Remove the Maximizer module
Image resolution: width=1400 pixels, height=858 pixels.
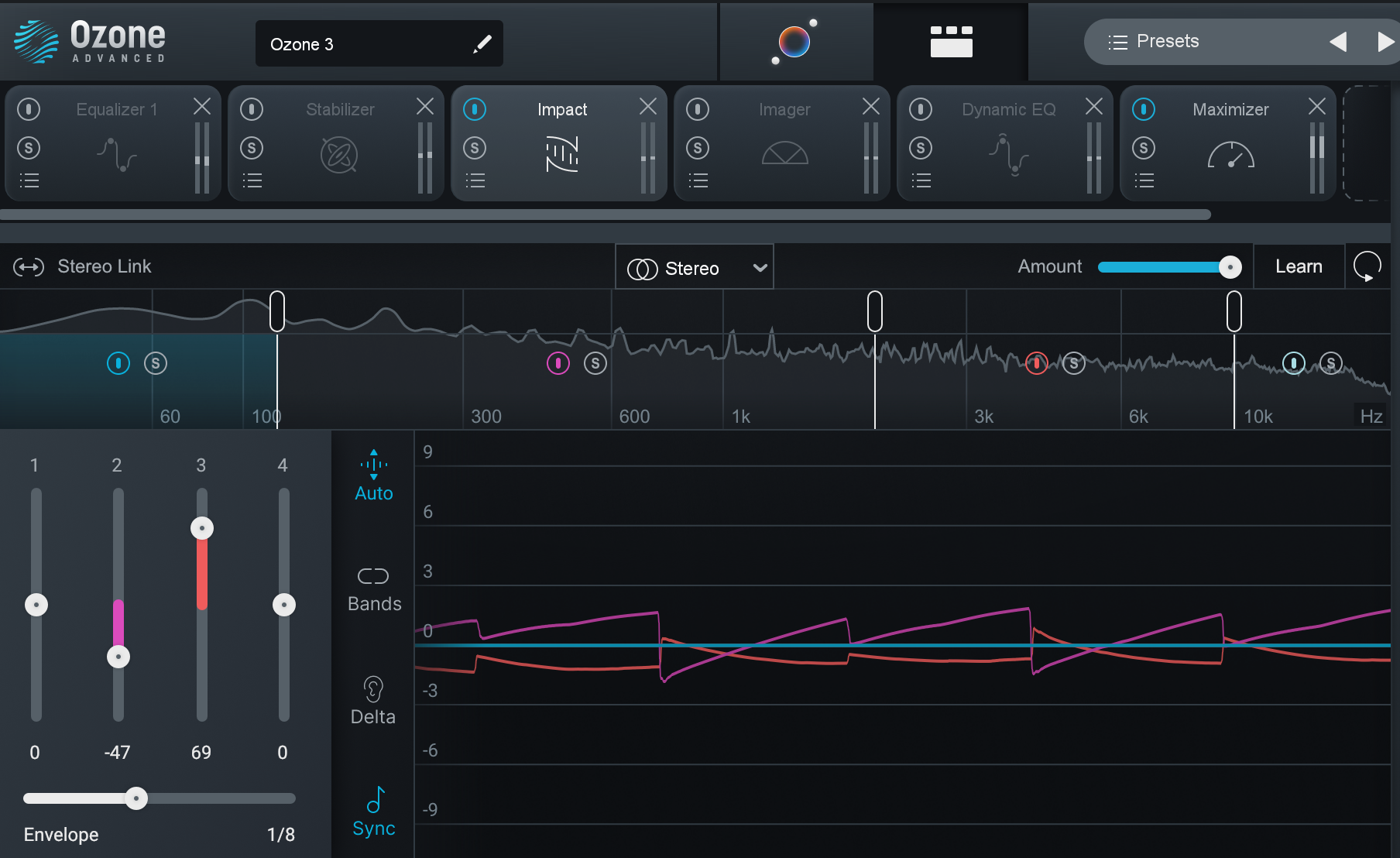tap(1317, 107)
